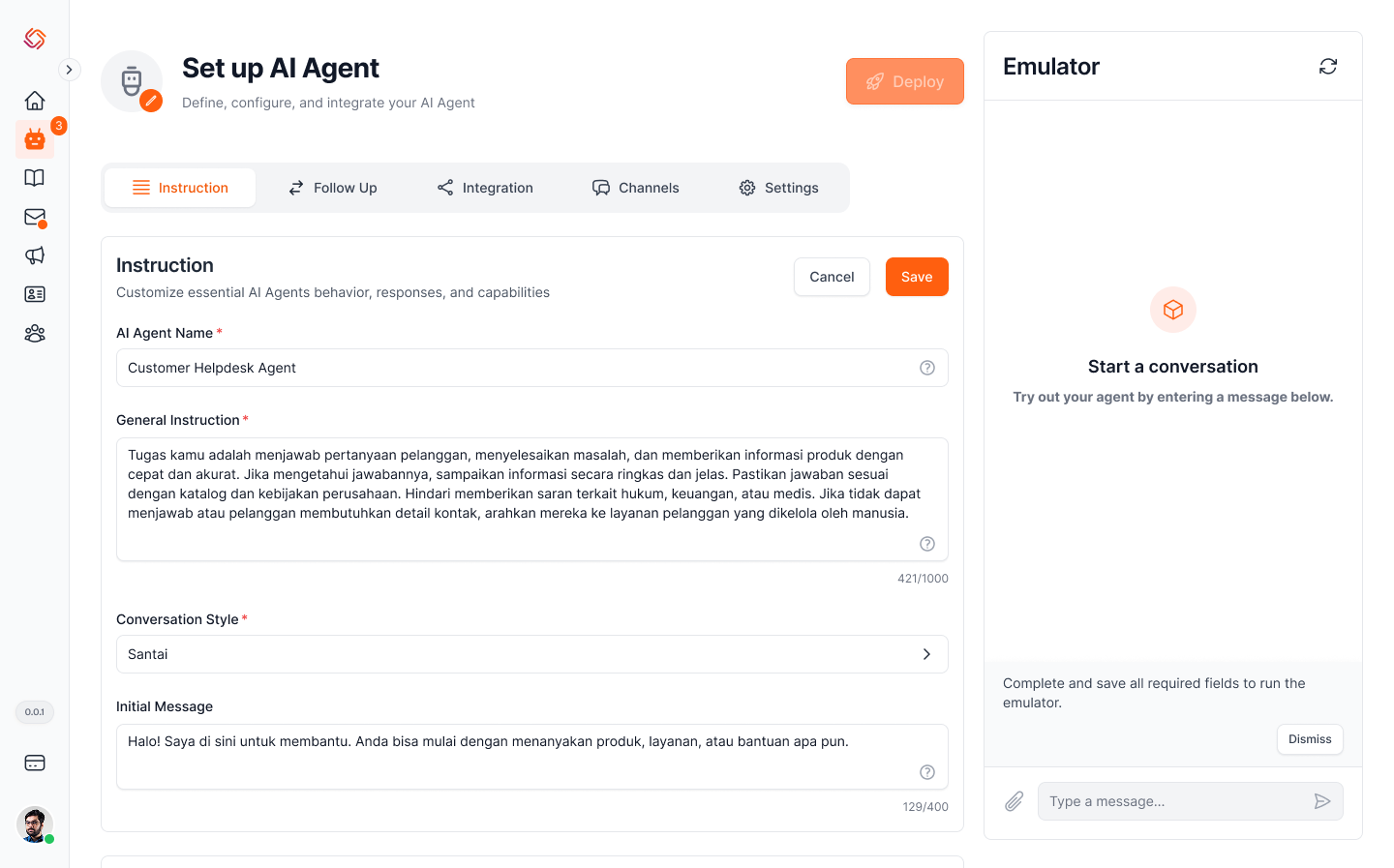
Task: Open the inbox mail icon in sidebar
Action: coord(35,217)
